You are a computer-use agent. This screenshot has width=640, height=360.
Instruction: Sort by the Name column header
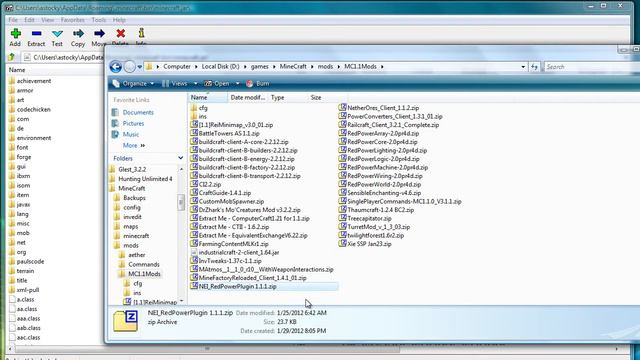208,98
